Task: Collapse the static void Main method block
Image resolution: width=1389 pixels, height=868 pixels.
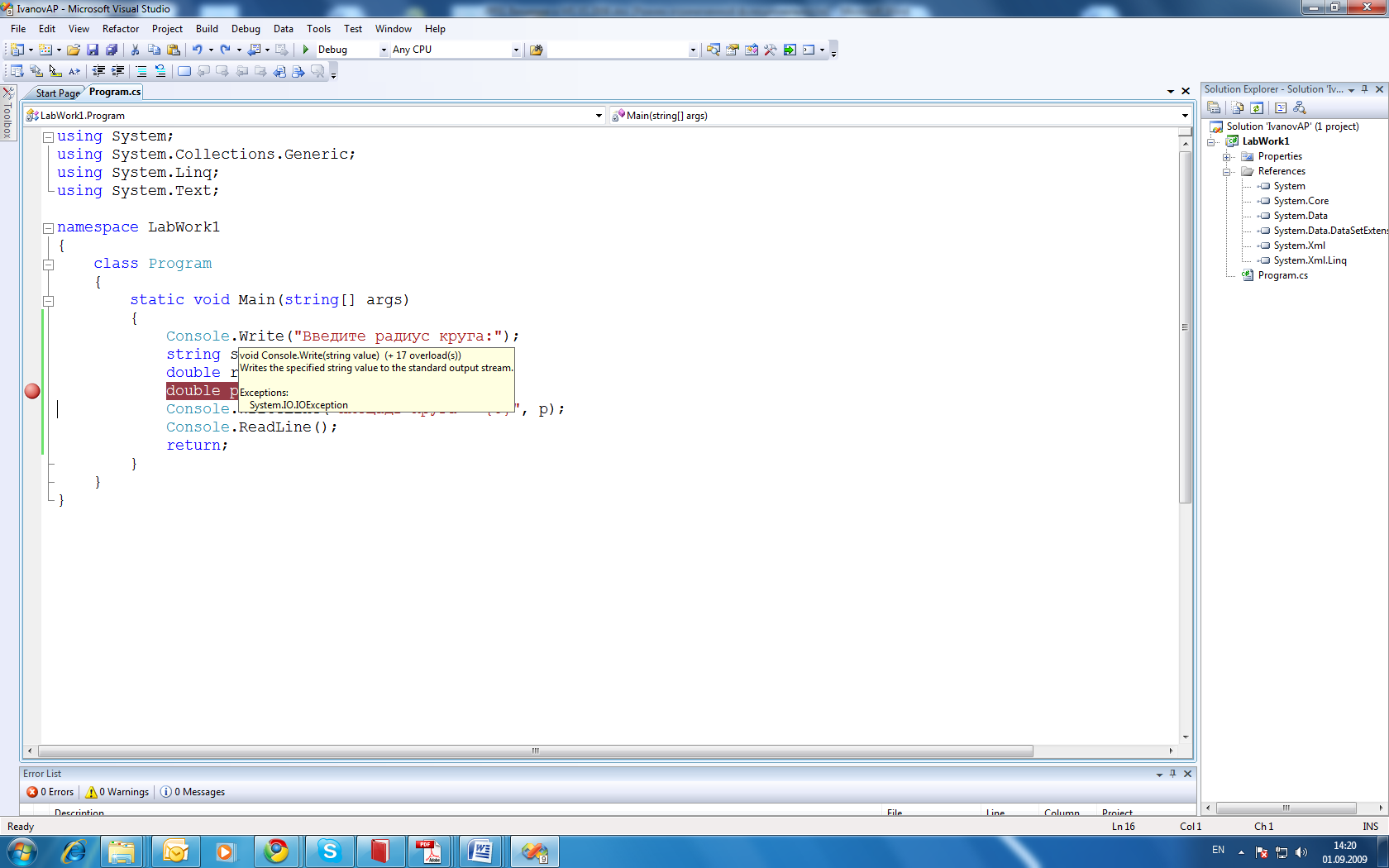Action: point(49,301)
